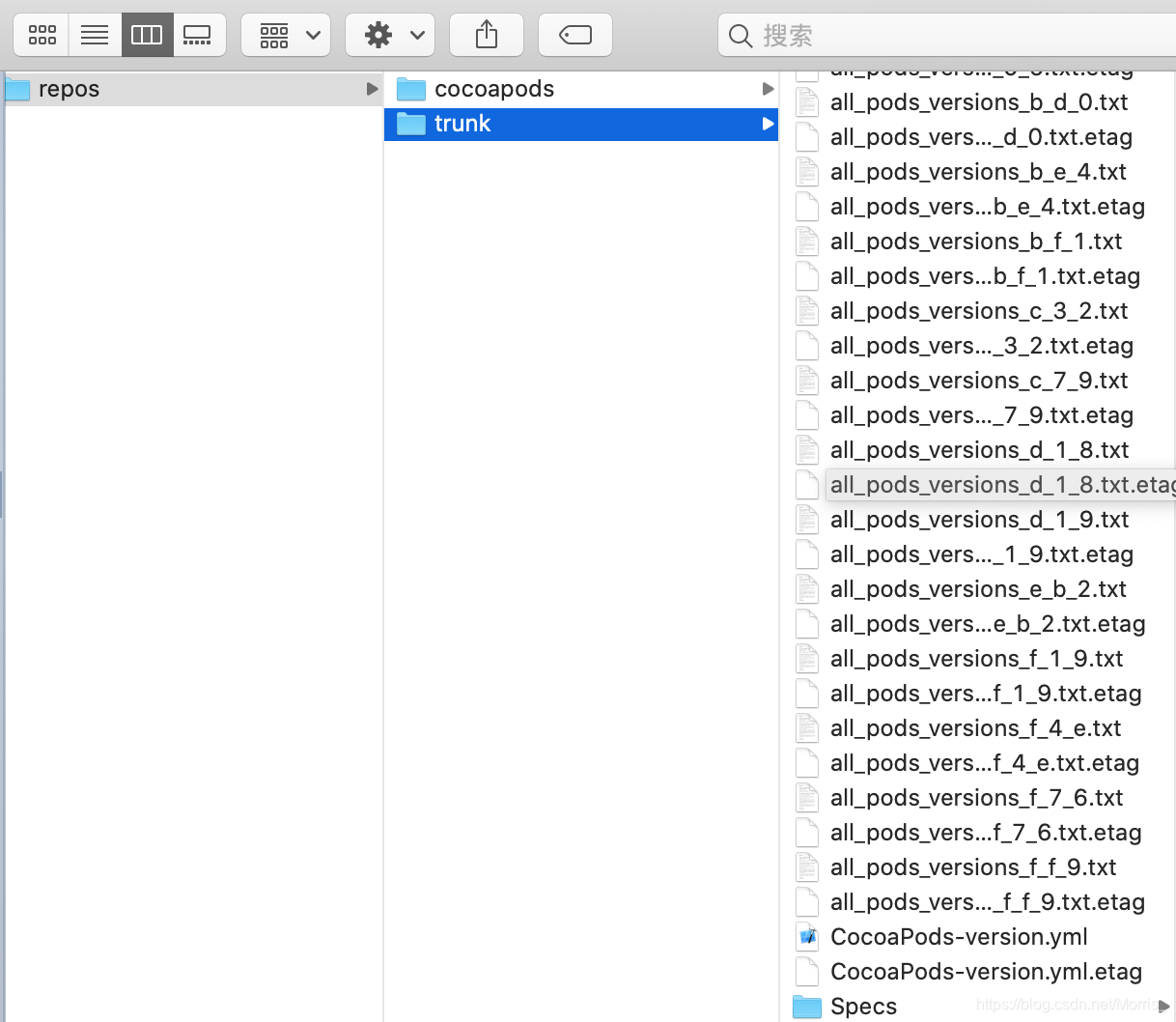Click the Edit Tags toolbar button
Viewport: 1176px width, 1022px height.
tap(575, 36)
